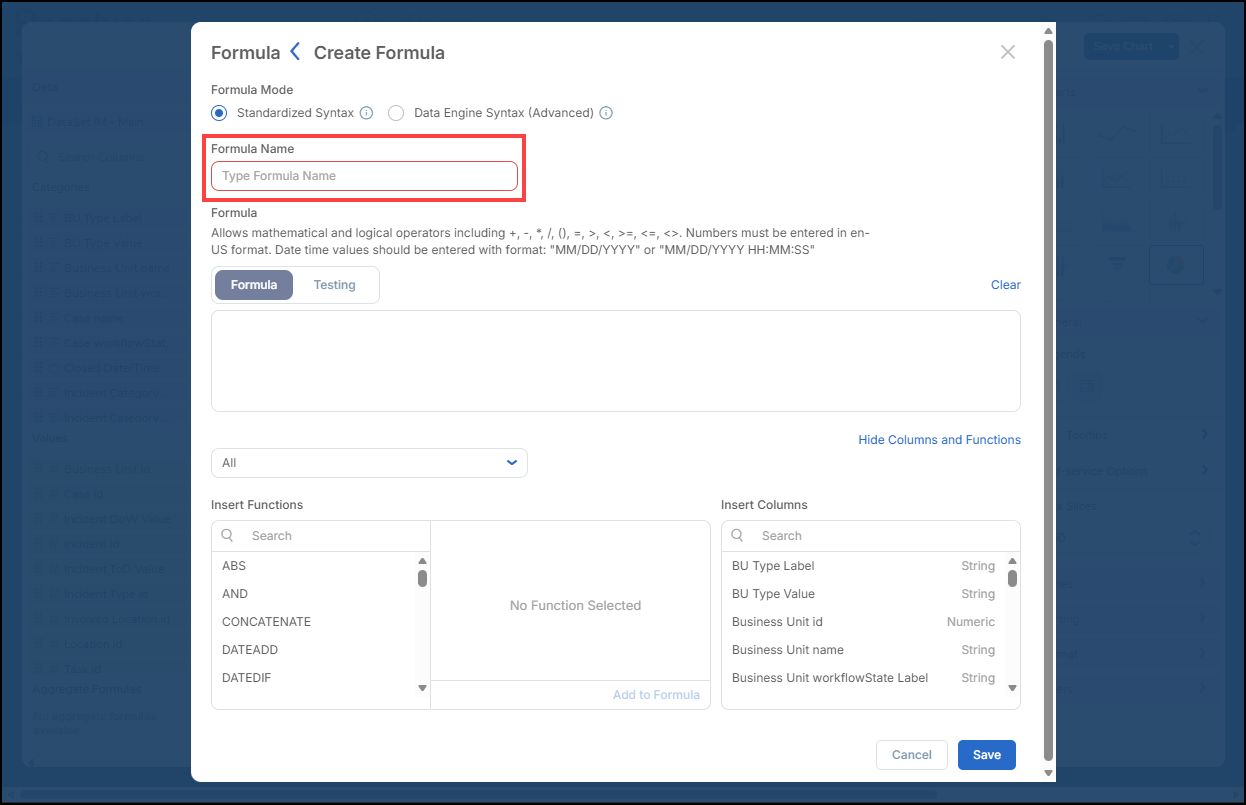Save the new formula

tap(987, 755)
